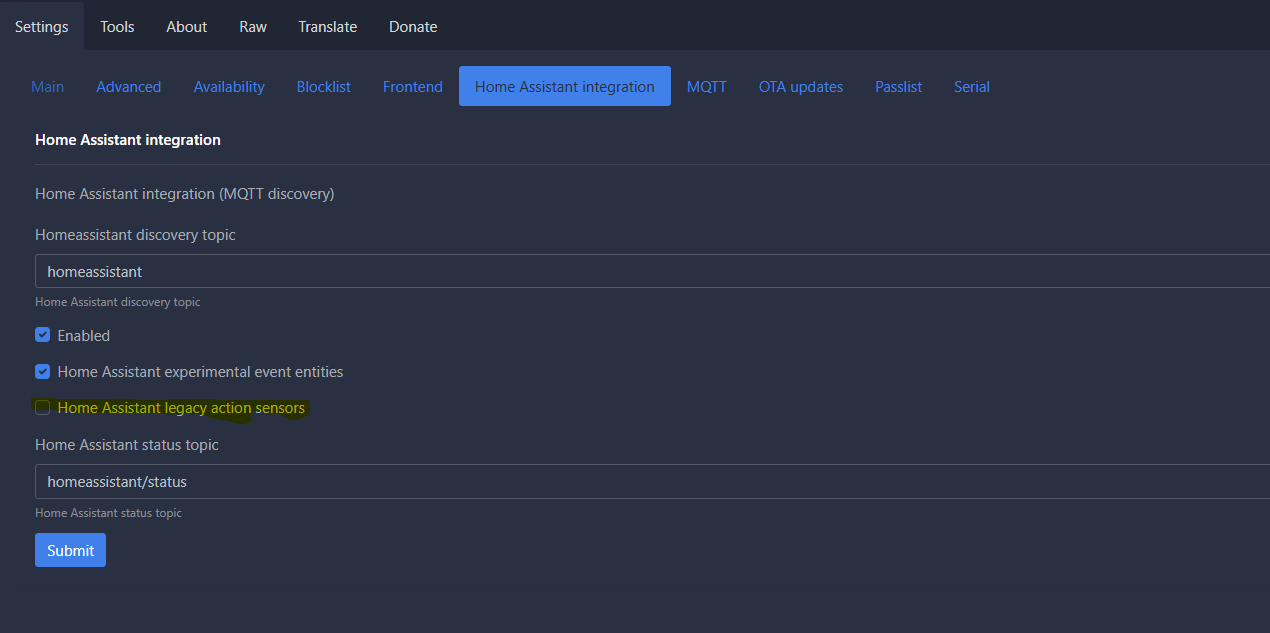Select the Translate menu item
Screen dimensions: 1270x633
[328, 26]
